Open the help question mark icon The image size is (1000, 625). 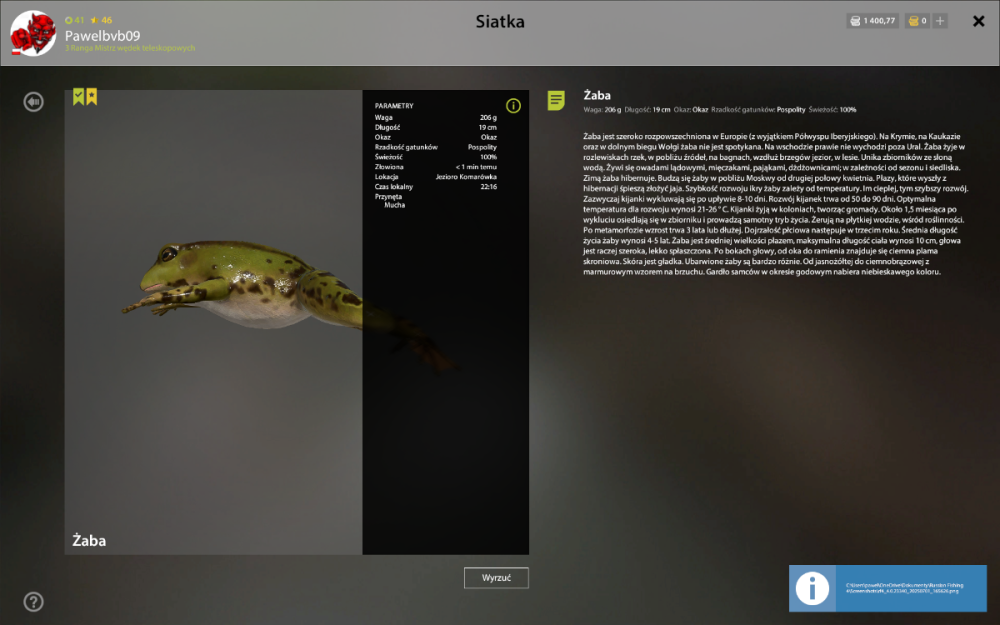[33, 601]
